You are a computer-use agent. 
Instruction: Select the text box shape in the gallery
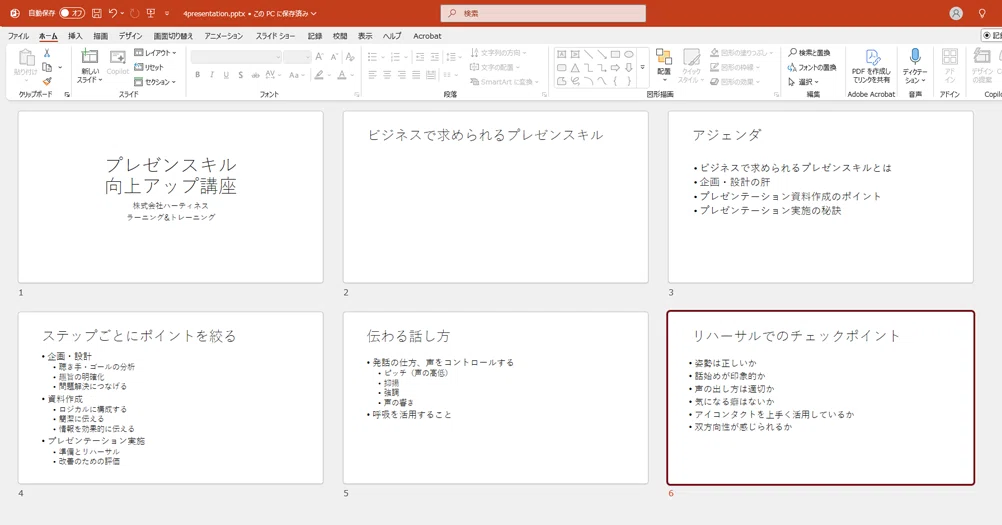click(x=562, y=54)
